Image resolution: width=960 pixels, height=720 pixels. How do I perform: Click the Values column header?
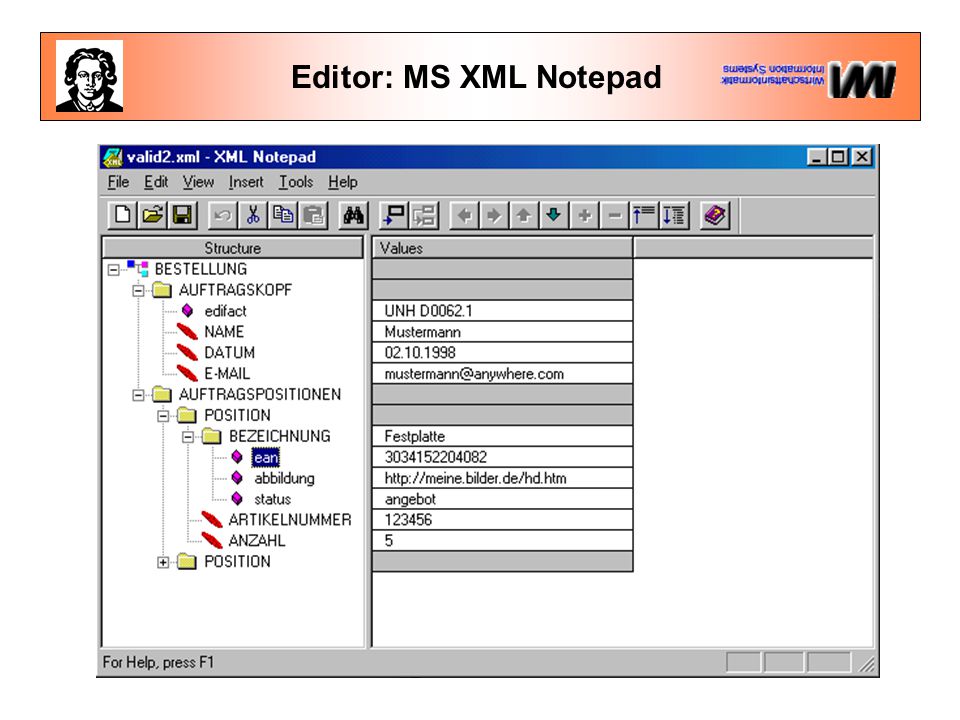(503, 248)
